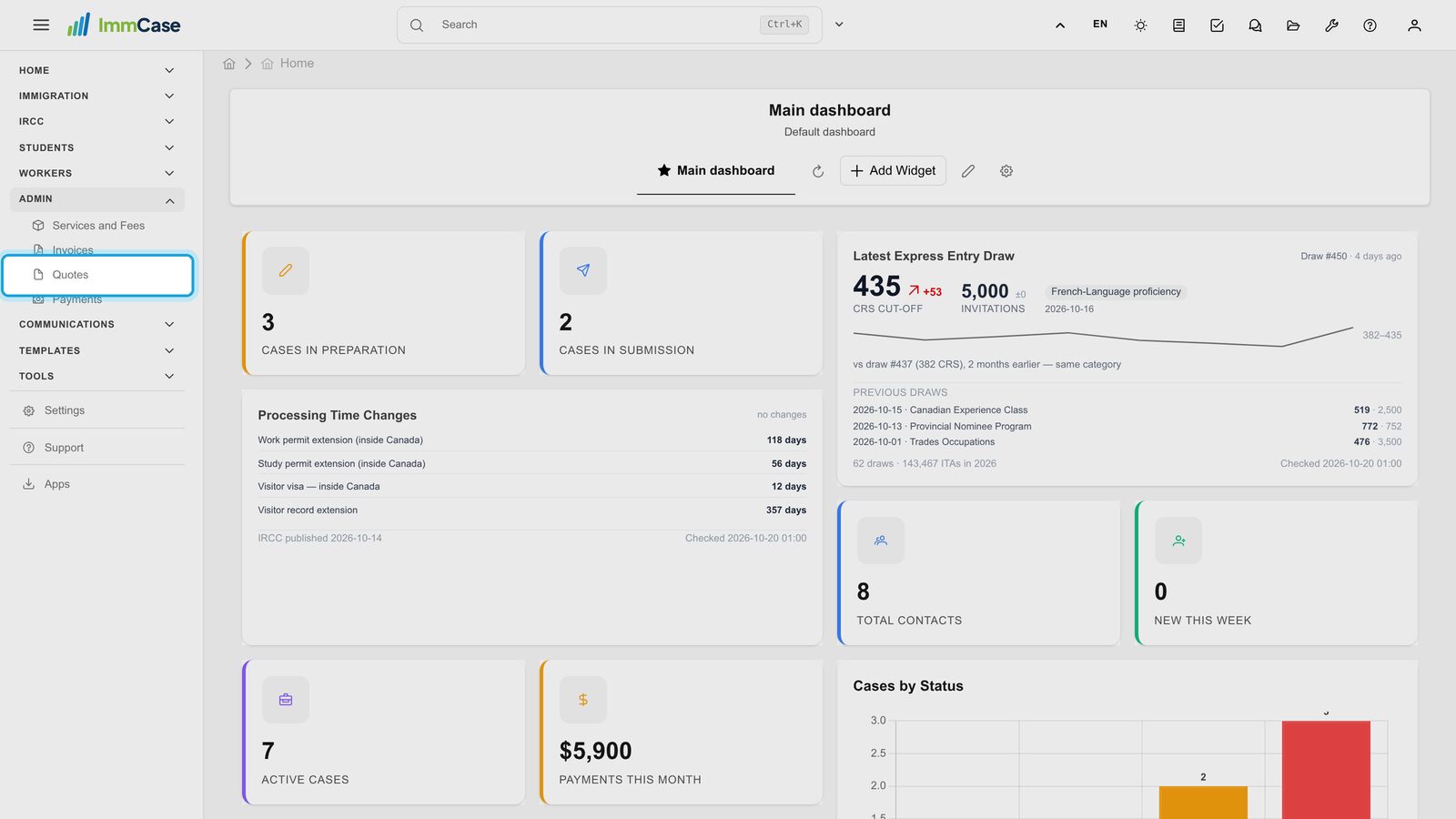1456x819 pixels.
Task: Open the hamburger menu
Action: coord(41,25)
